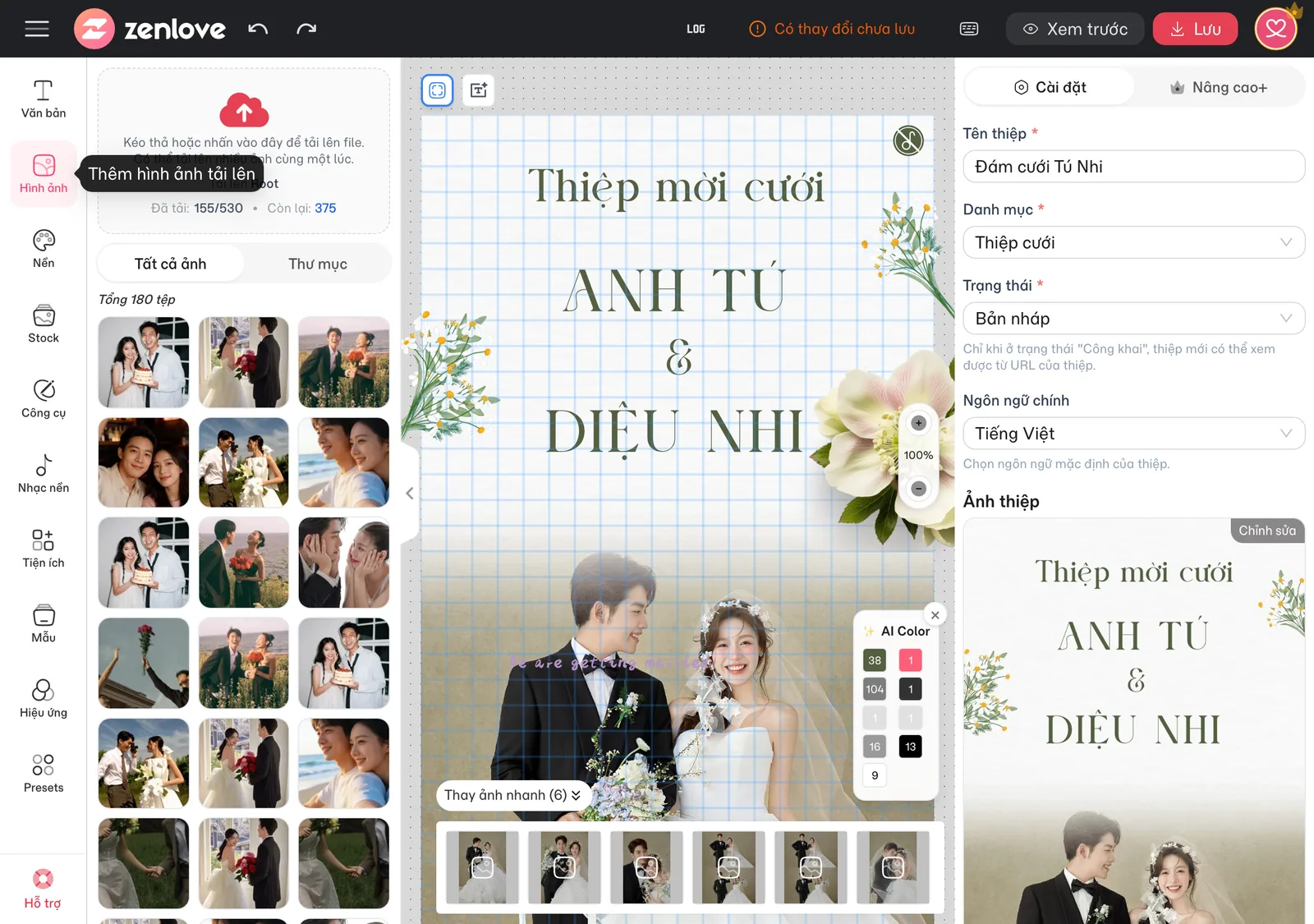Redo the last change
The width and height of the screenshot is (1314, 924).
click(306, 29)
